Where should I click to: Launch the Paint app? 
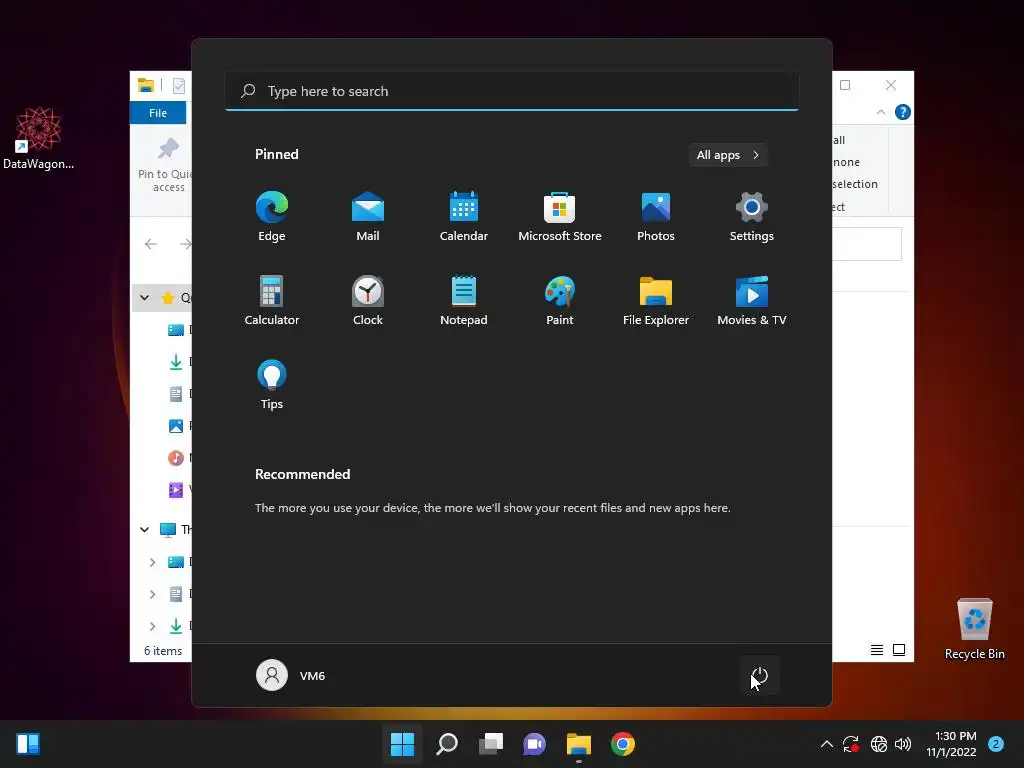(560, 300)
